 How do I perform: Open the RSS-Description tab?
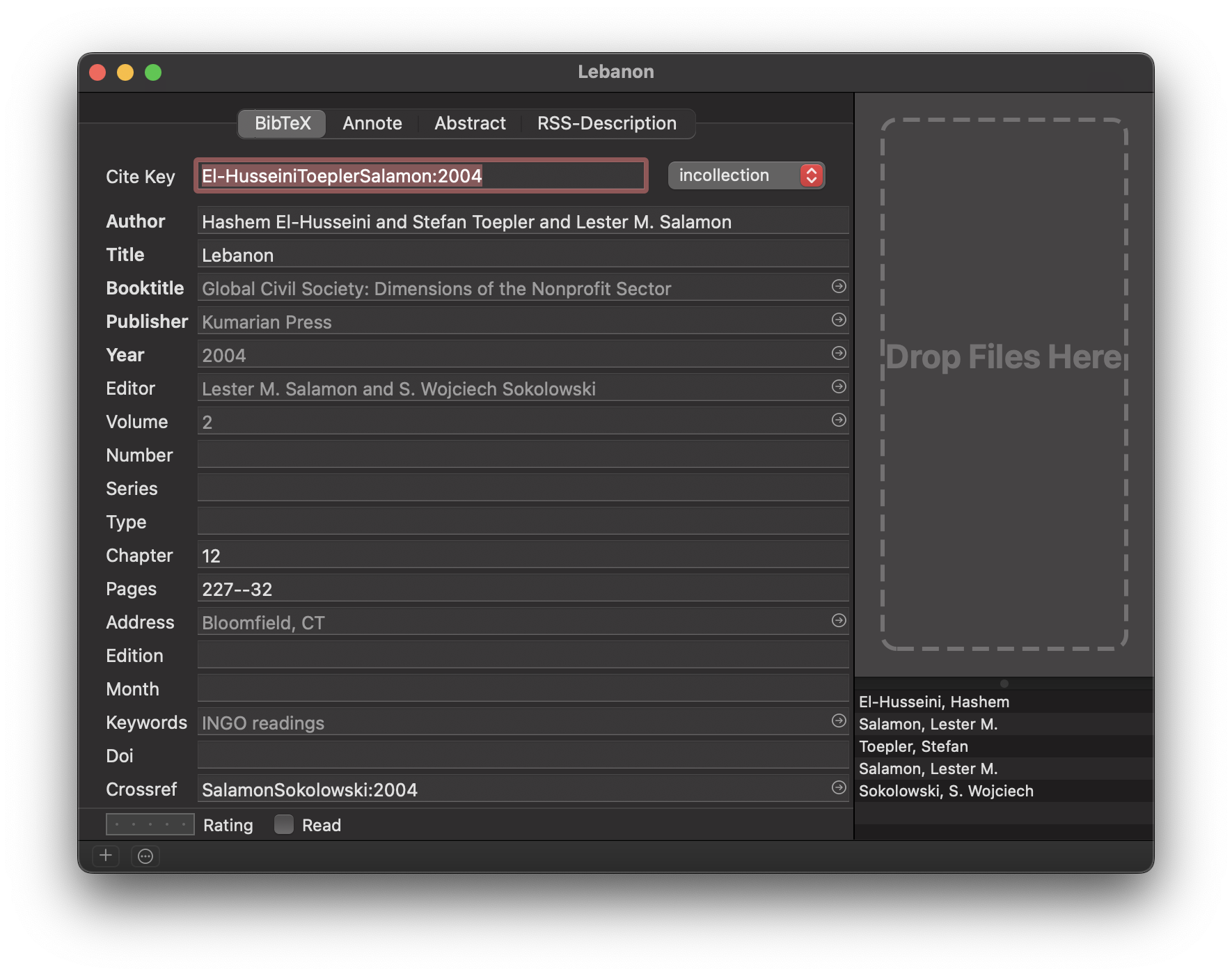(x=606, y=123)
